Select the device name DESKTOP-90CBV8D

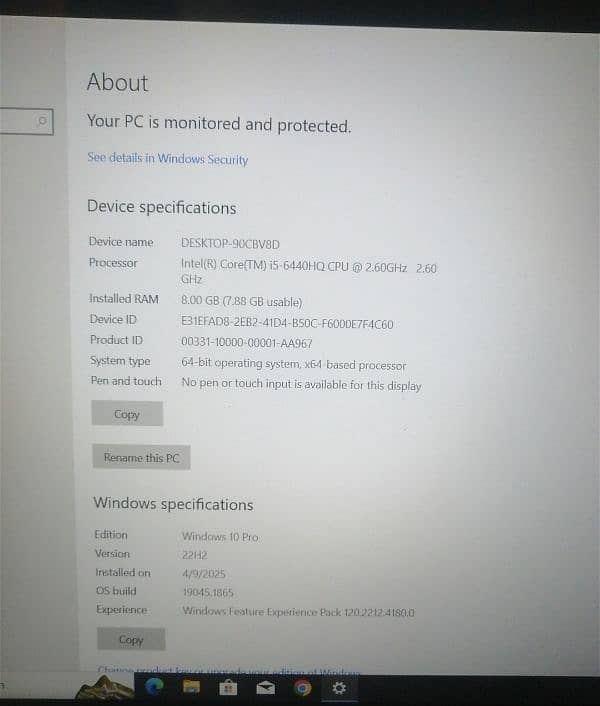[230, 244]
